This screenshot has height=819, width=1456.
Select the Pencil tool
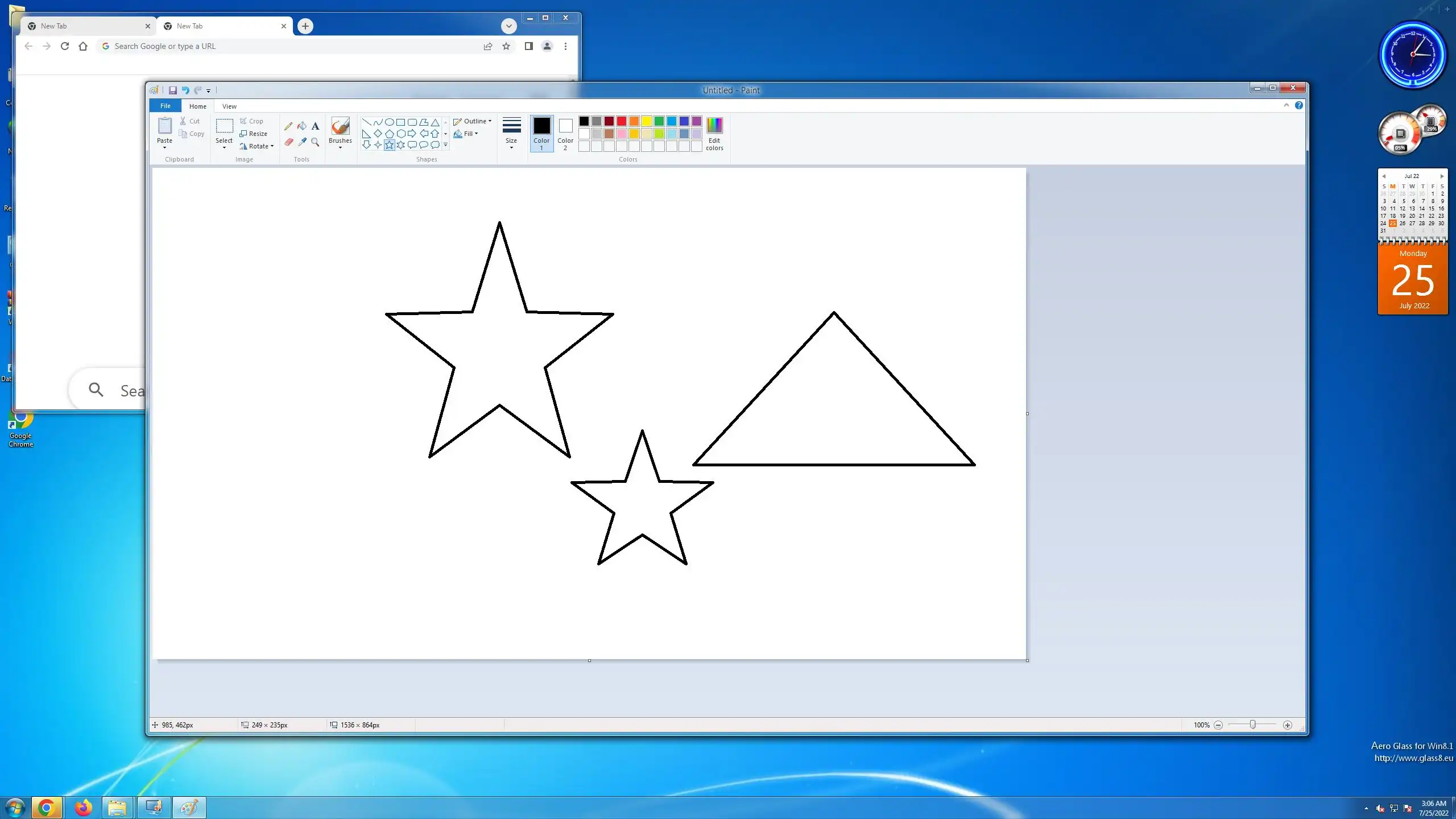point(288,126)
